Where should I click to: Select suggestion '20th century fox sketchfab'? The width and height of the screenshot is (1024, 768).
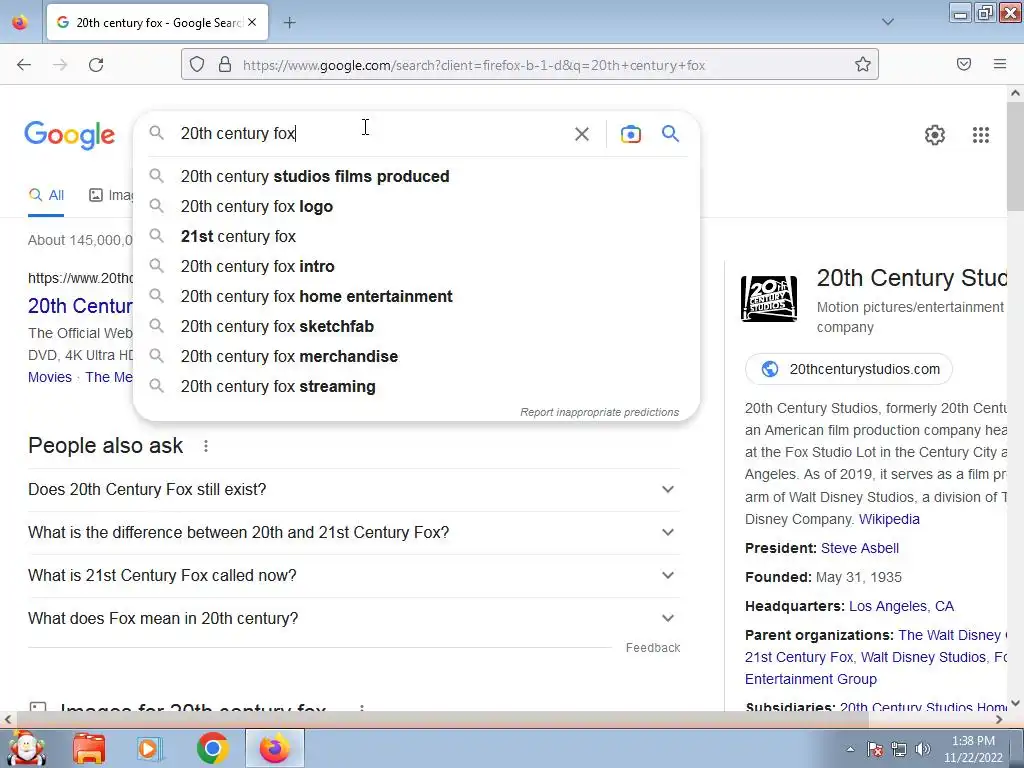click(417, 327)
